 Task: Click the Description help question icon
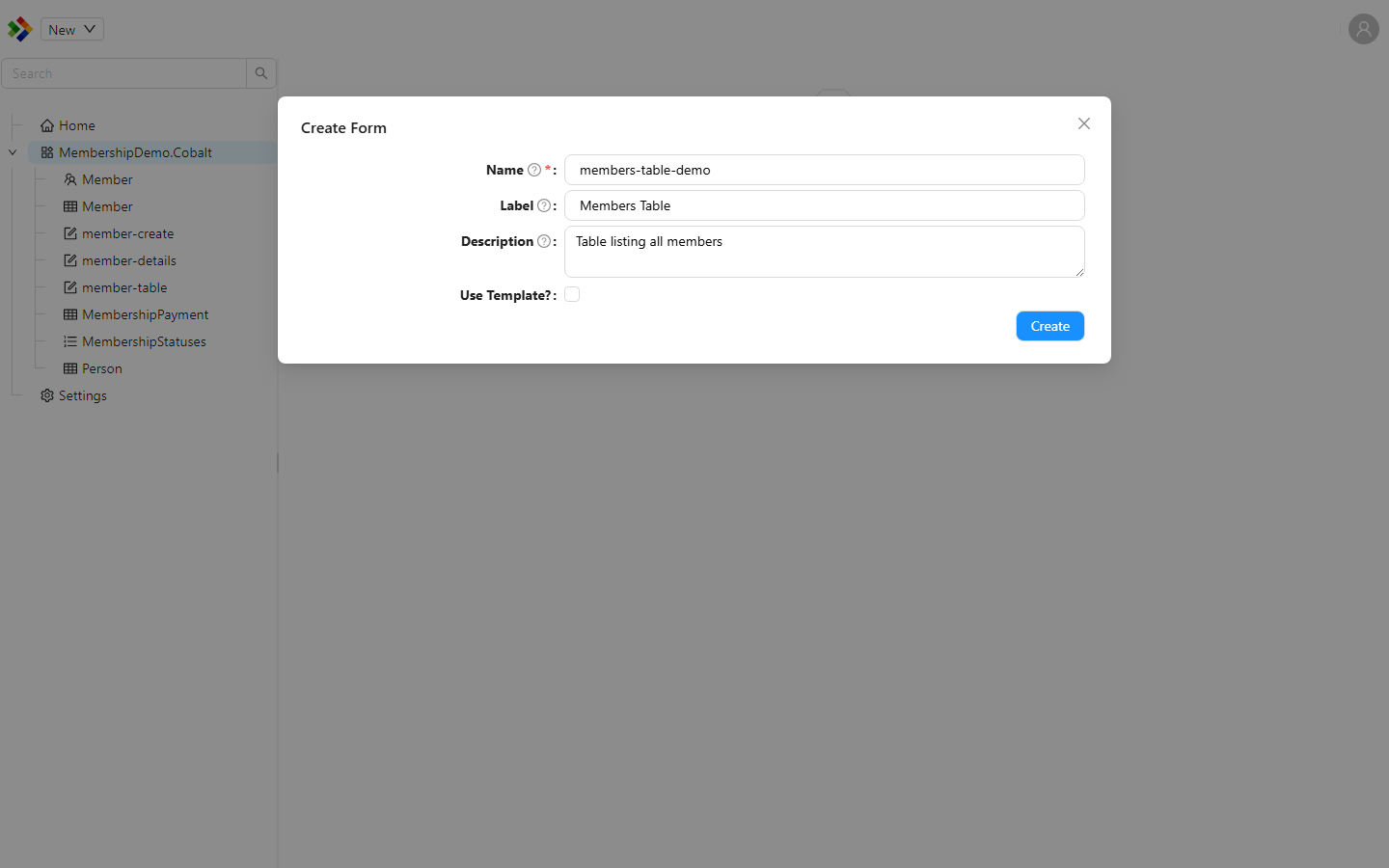[544, 241]
